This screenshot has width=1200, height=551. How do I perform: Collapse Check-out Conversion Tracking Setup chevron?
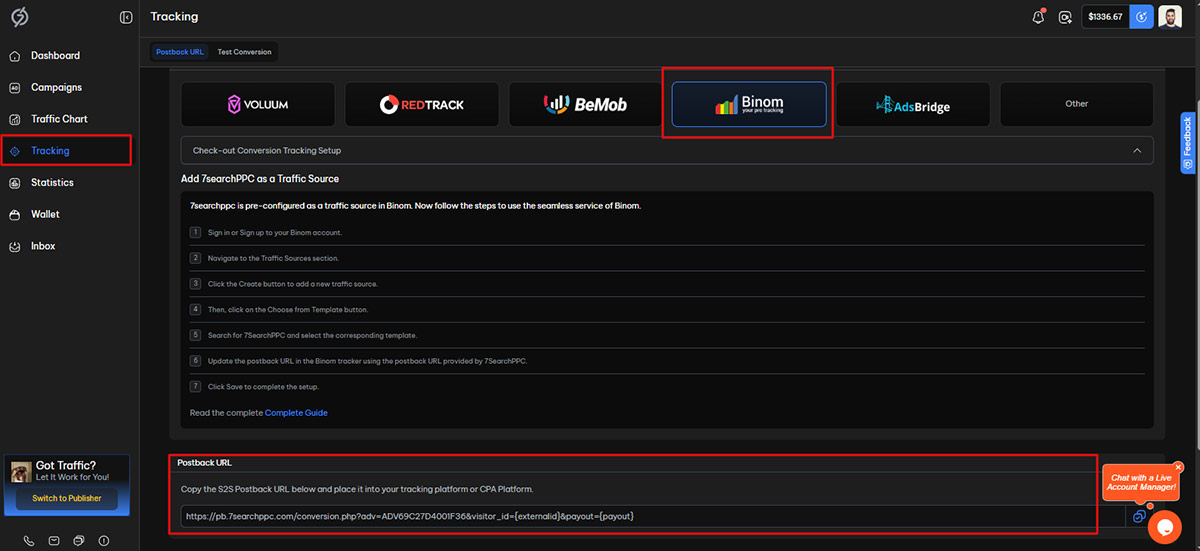1136,151
